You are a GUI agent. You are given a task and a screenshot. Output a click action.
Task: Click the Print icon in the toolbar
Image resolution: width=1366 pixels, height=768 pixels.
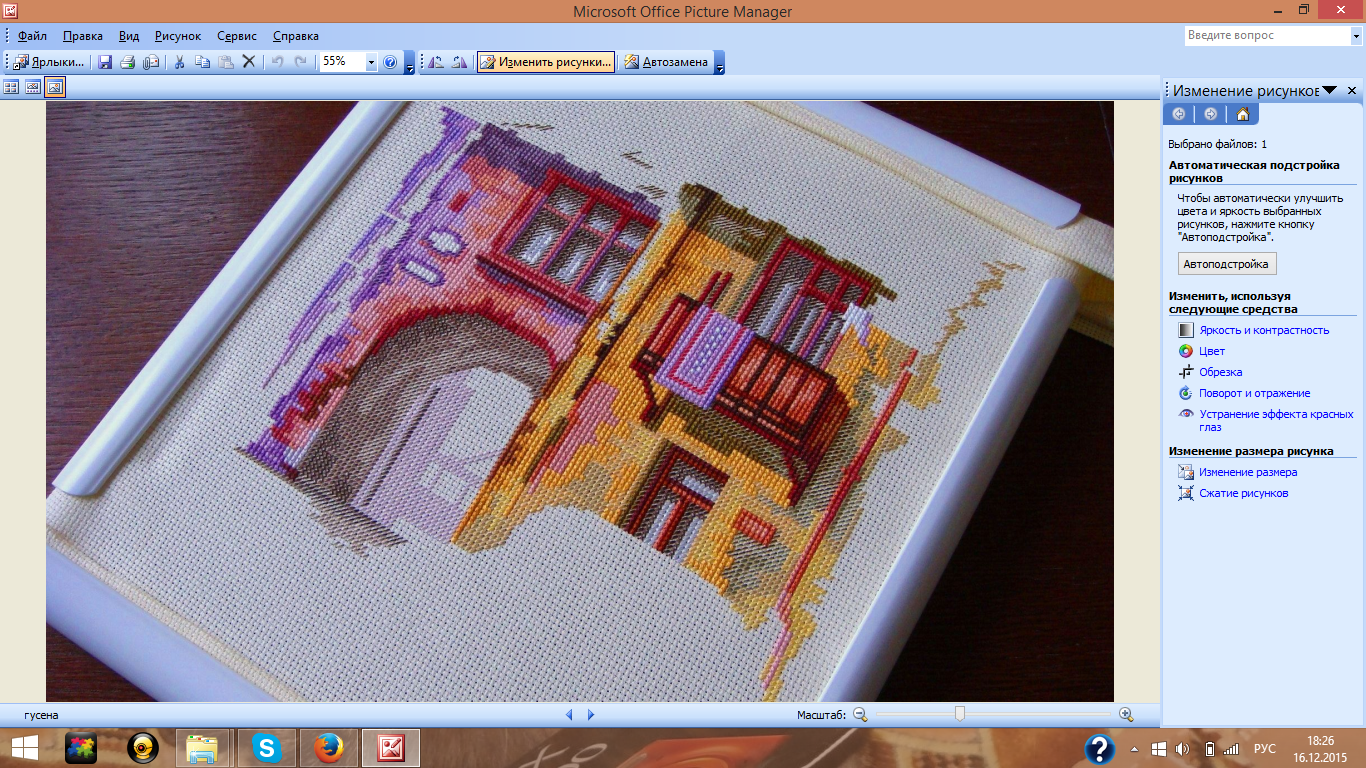point(128,62)
